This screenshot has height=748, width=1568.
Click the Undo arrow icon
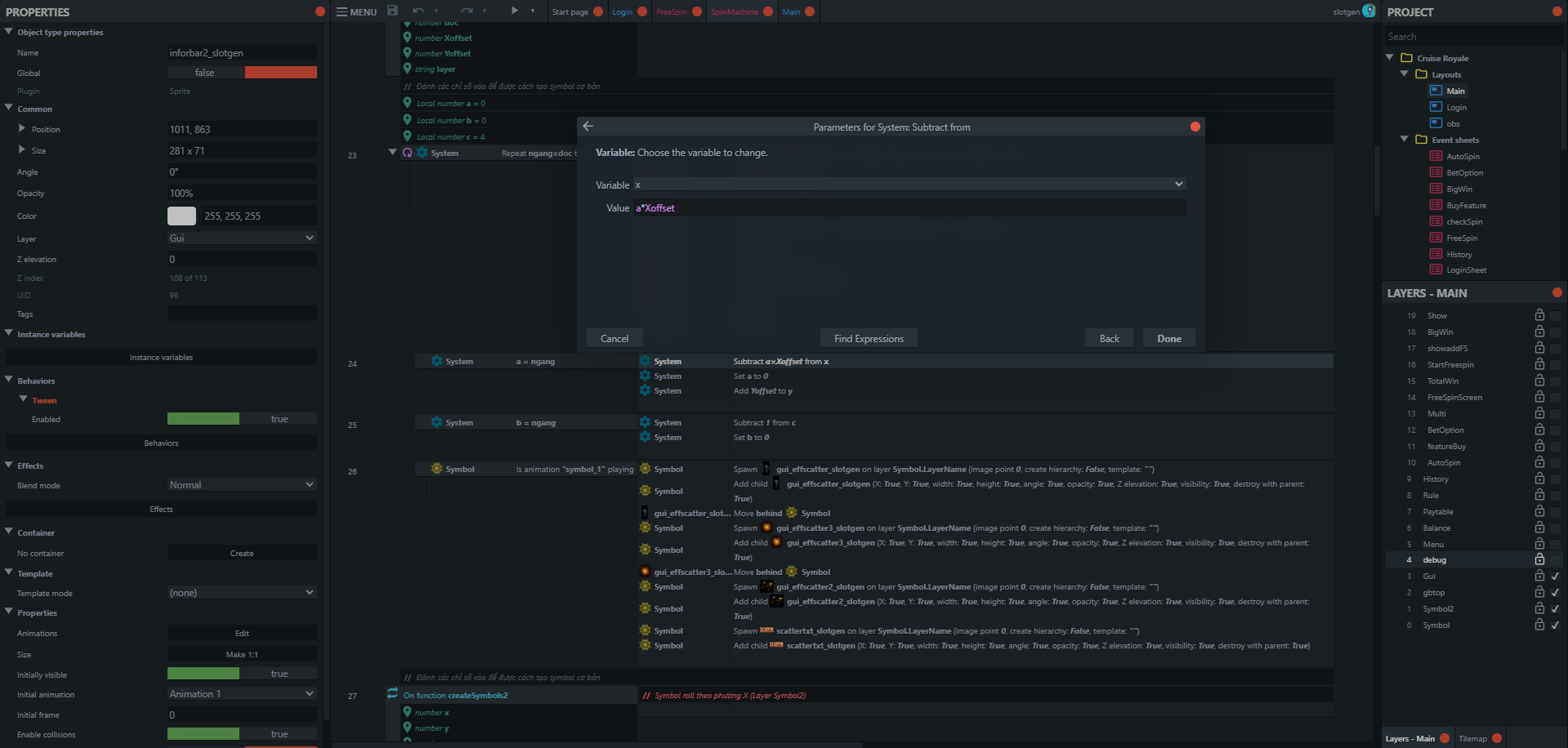pos(418,11)
